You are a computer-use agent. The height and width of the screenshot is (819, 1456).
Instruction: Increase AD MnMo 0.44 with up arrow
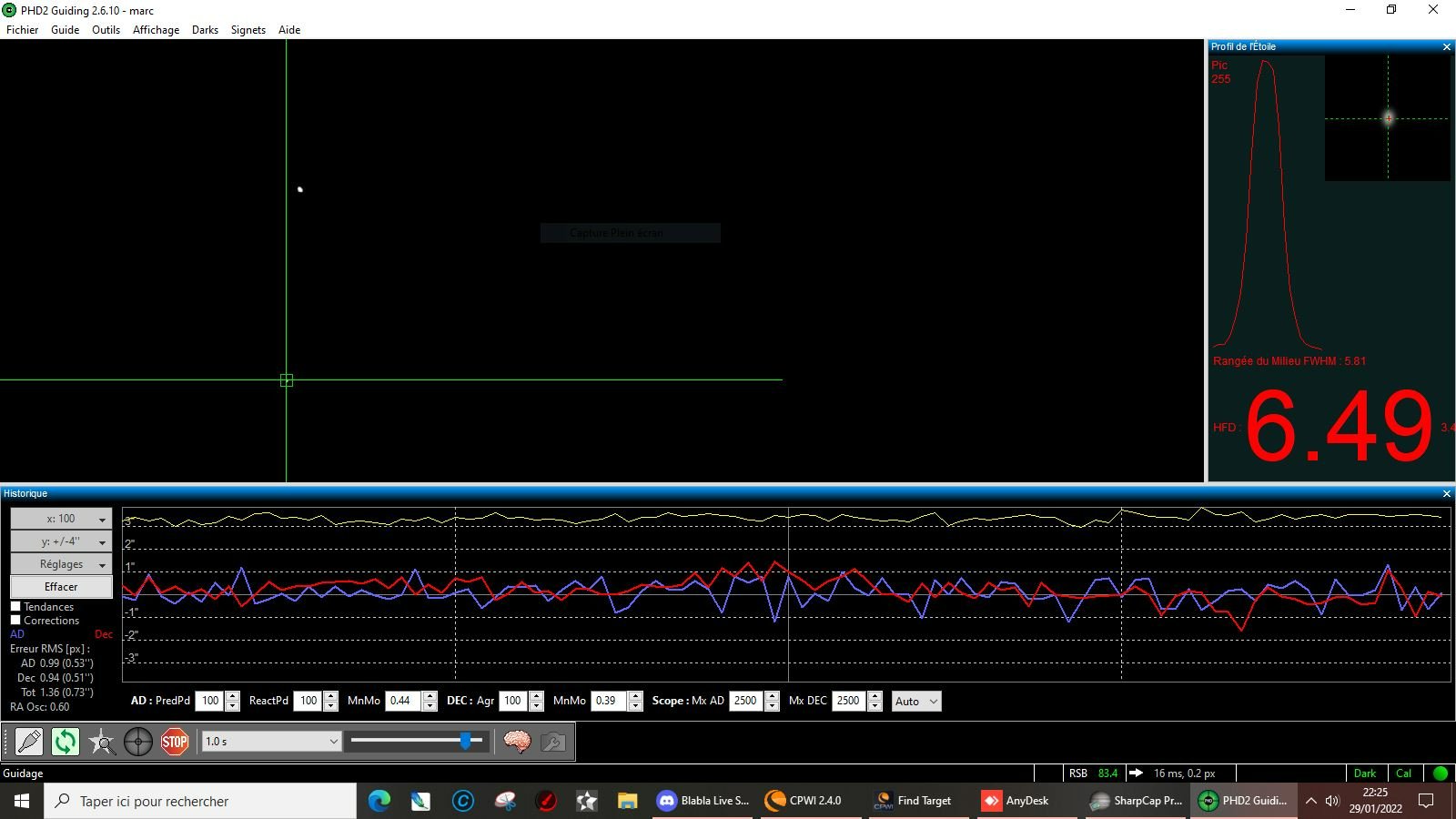pos(430,696)
